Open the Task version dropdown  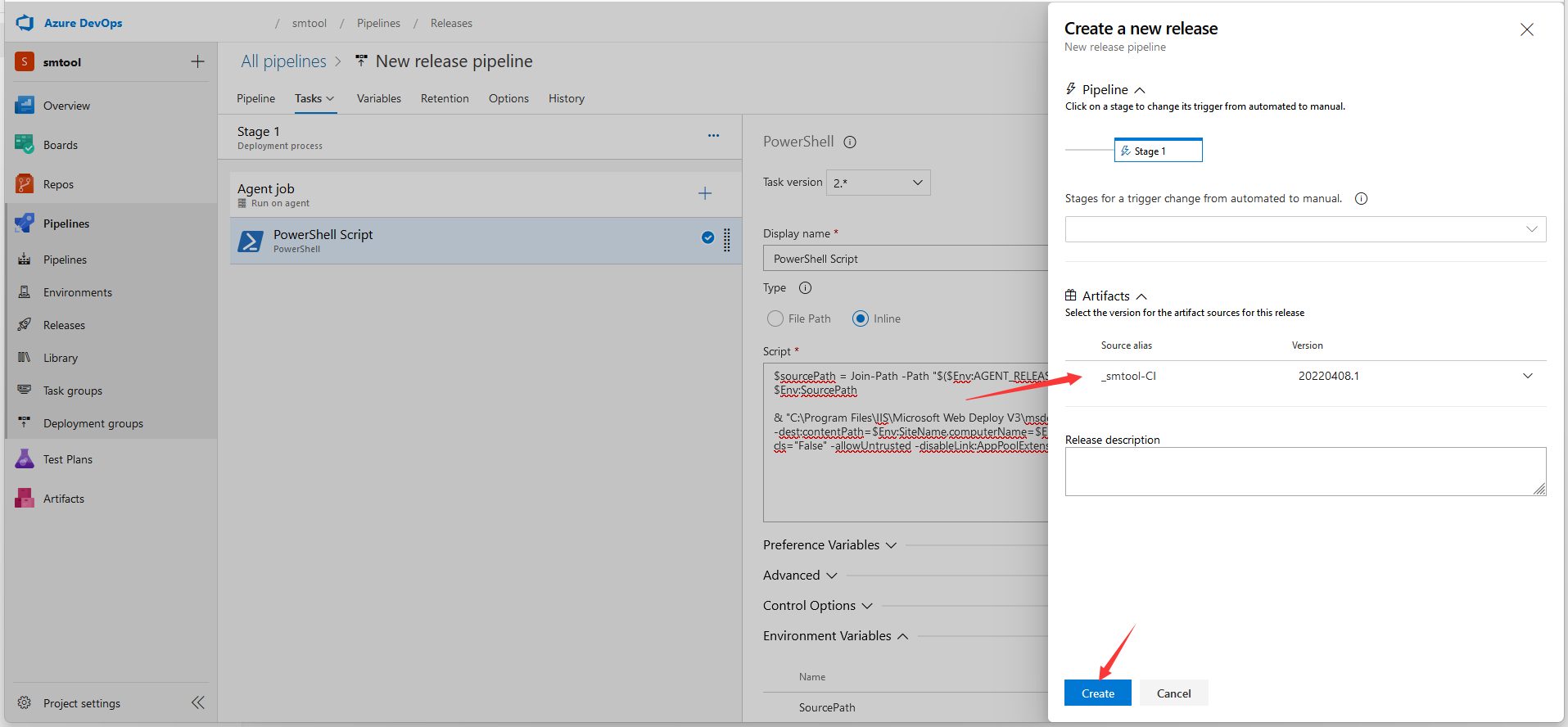[x=878, y=183]
